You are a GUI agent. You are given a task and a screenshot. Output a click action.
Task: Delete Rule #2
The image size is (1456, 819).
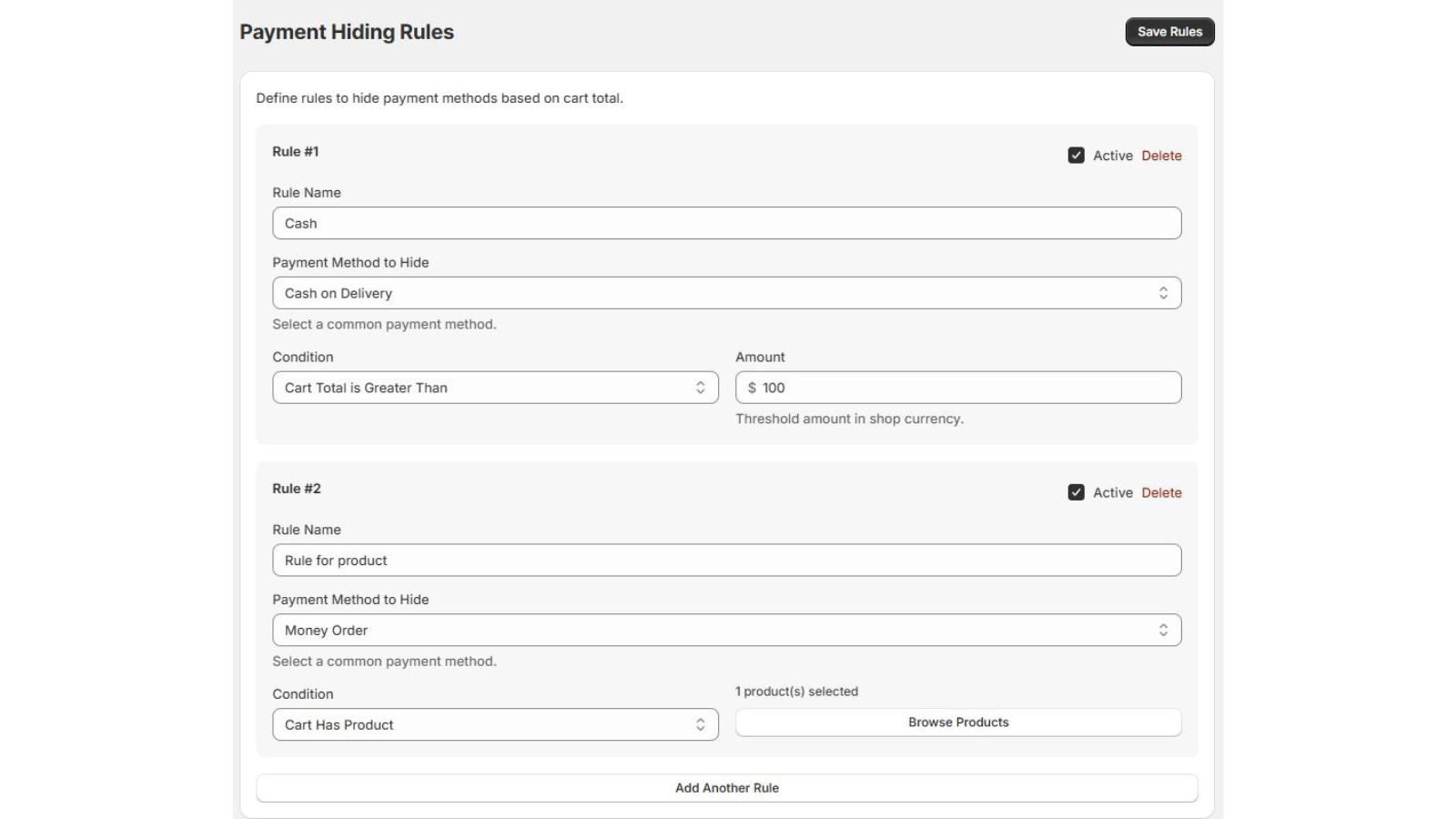[1161, 492]
